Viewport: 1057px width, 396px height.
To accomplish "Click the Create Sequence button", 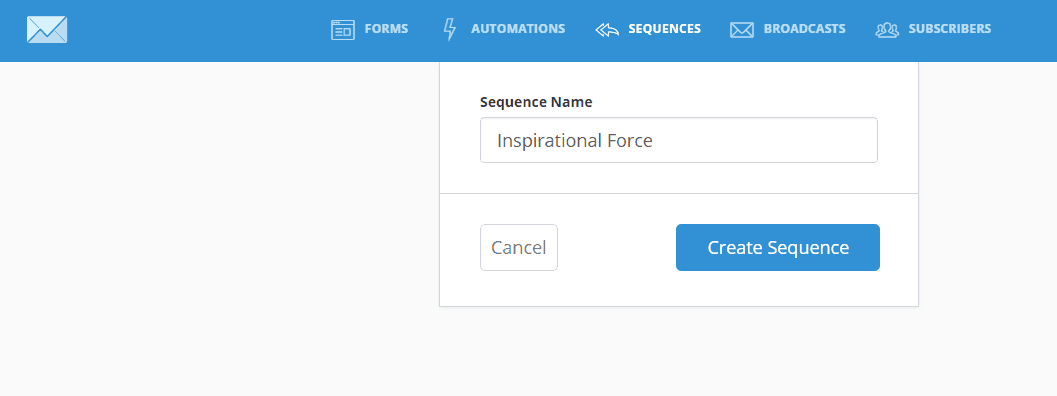I will 778,248.
